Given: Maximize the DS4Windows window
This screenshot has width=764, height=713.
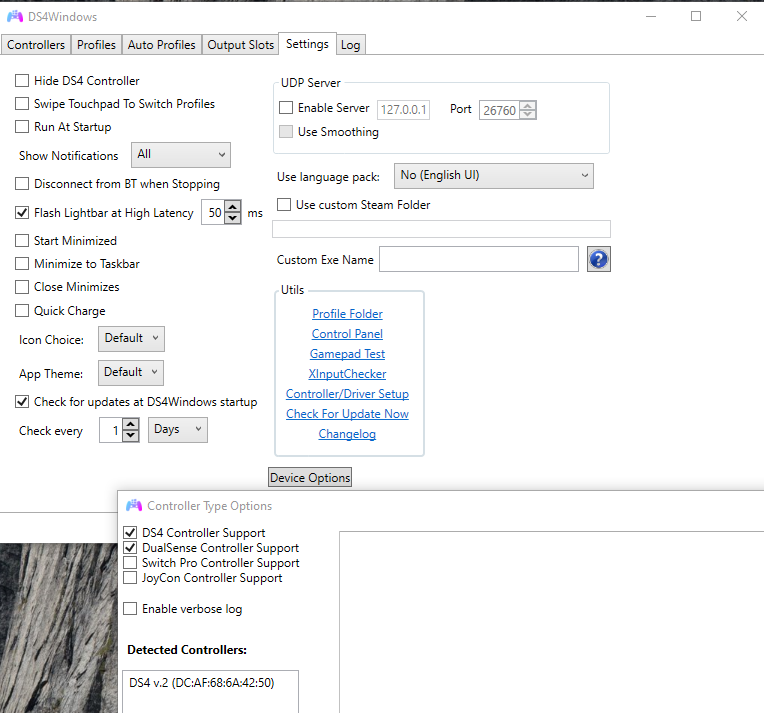Looking at the screenshot, I should 696,17.
